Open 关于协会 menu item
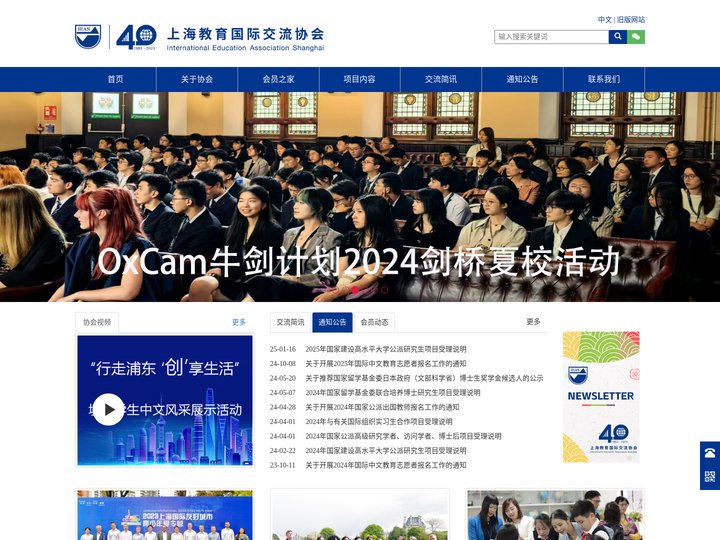720x540 pixels. point(197,79)
